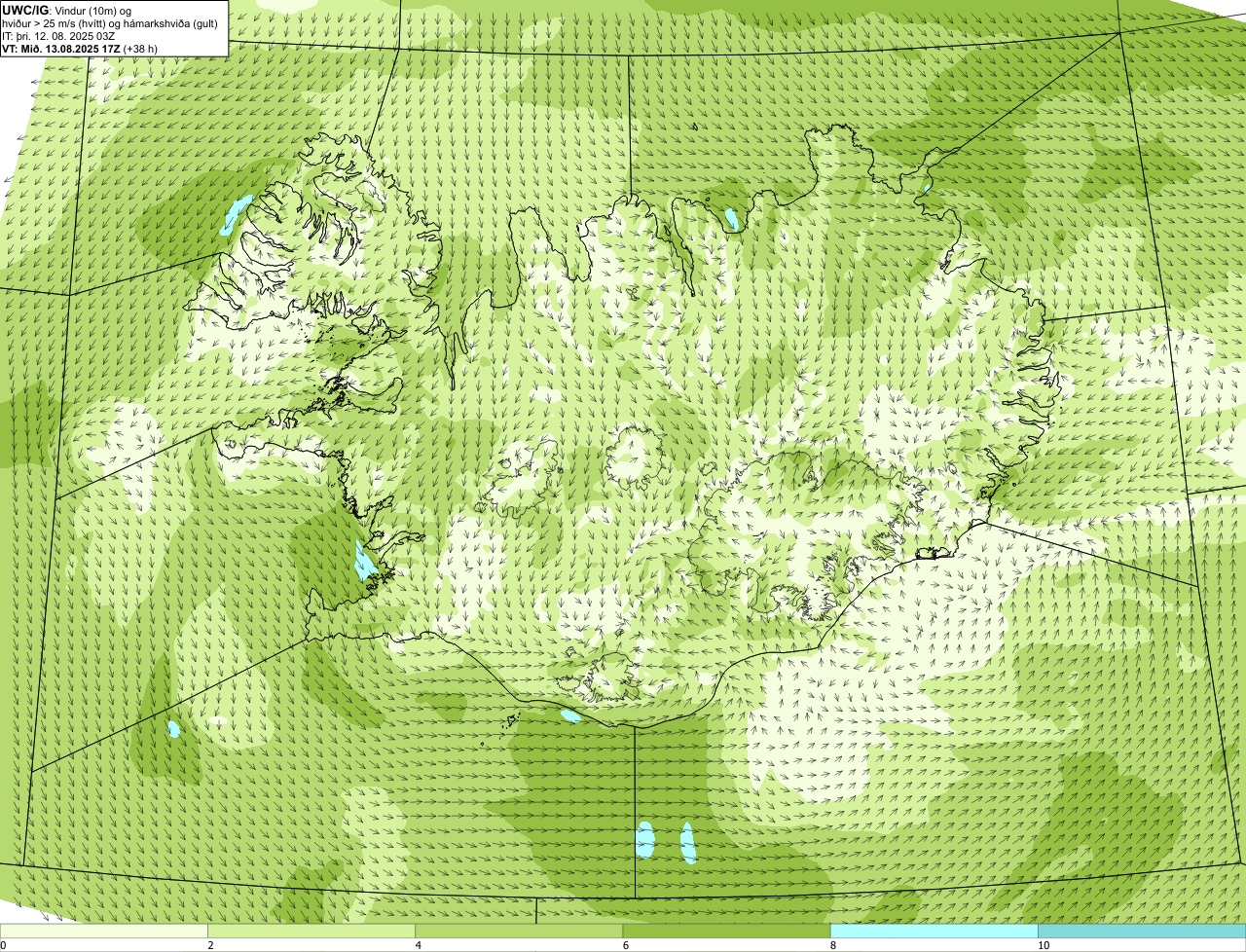Click the colour scale label '4'

click(x=418, y=945)
